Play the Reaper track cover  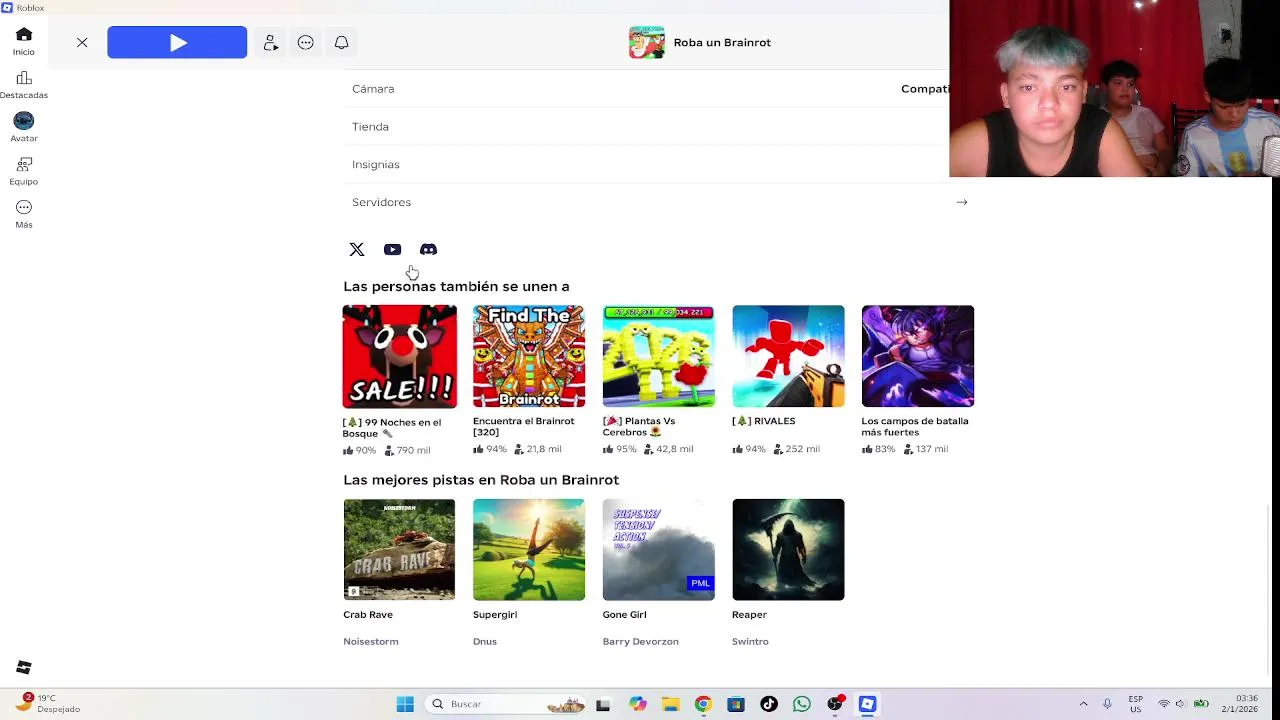click(788, 550)
